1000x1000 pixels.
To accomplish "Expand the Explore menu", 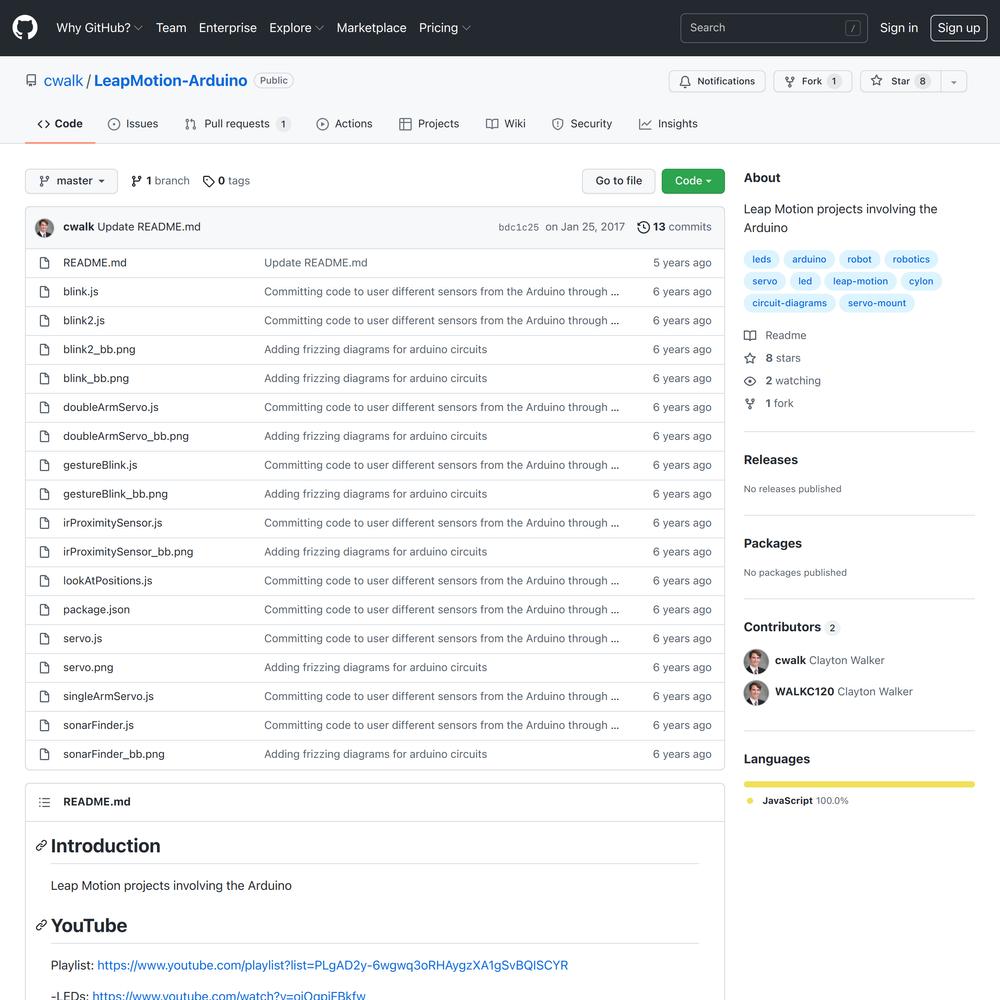I will tap(297, 28).
